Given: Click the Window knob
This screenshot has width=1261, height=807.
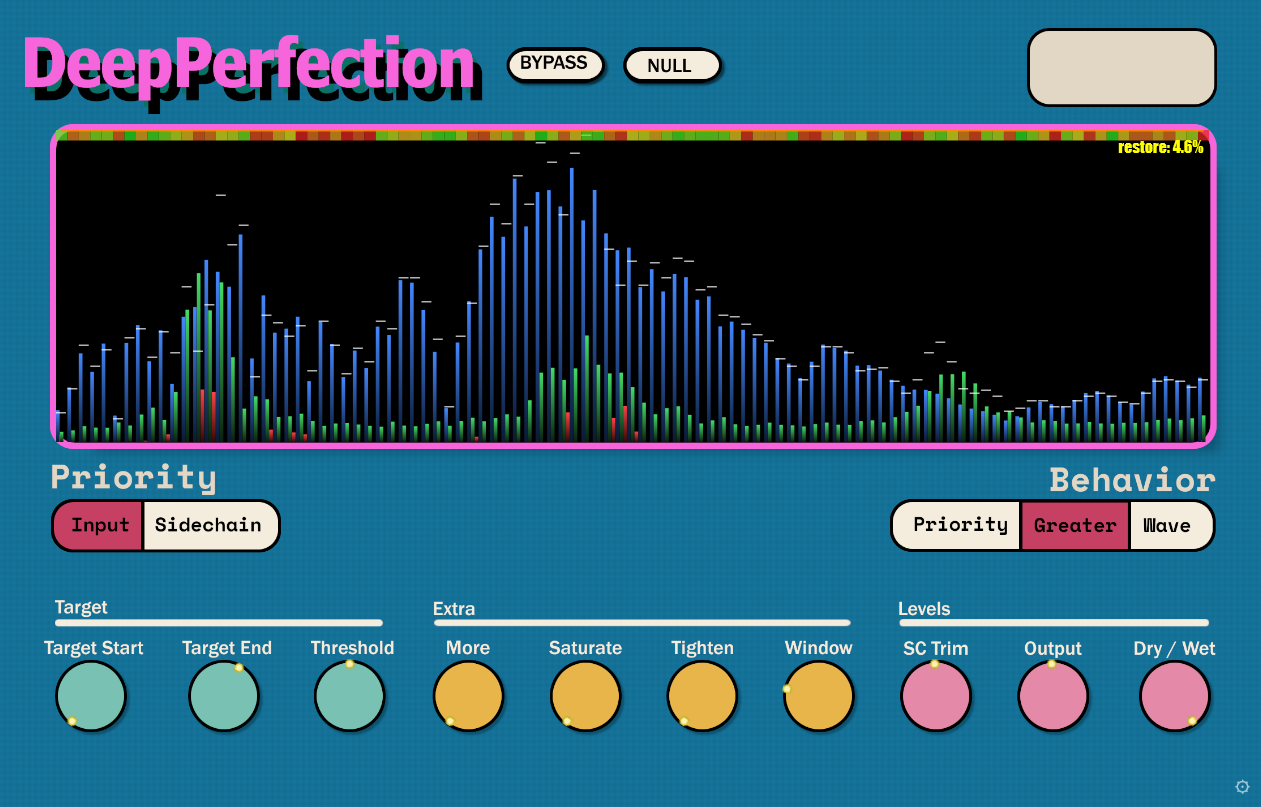Looking at the screenshot, I should pyautogui.click(x=819, y=696).
